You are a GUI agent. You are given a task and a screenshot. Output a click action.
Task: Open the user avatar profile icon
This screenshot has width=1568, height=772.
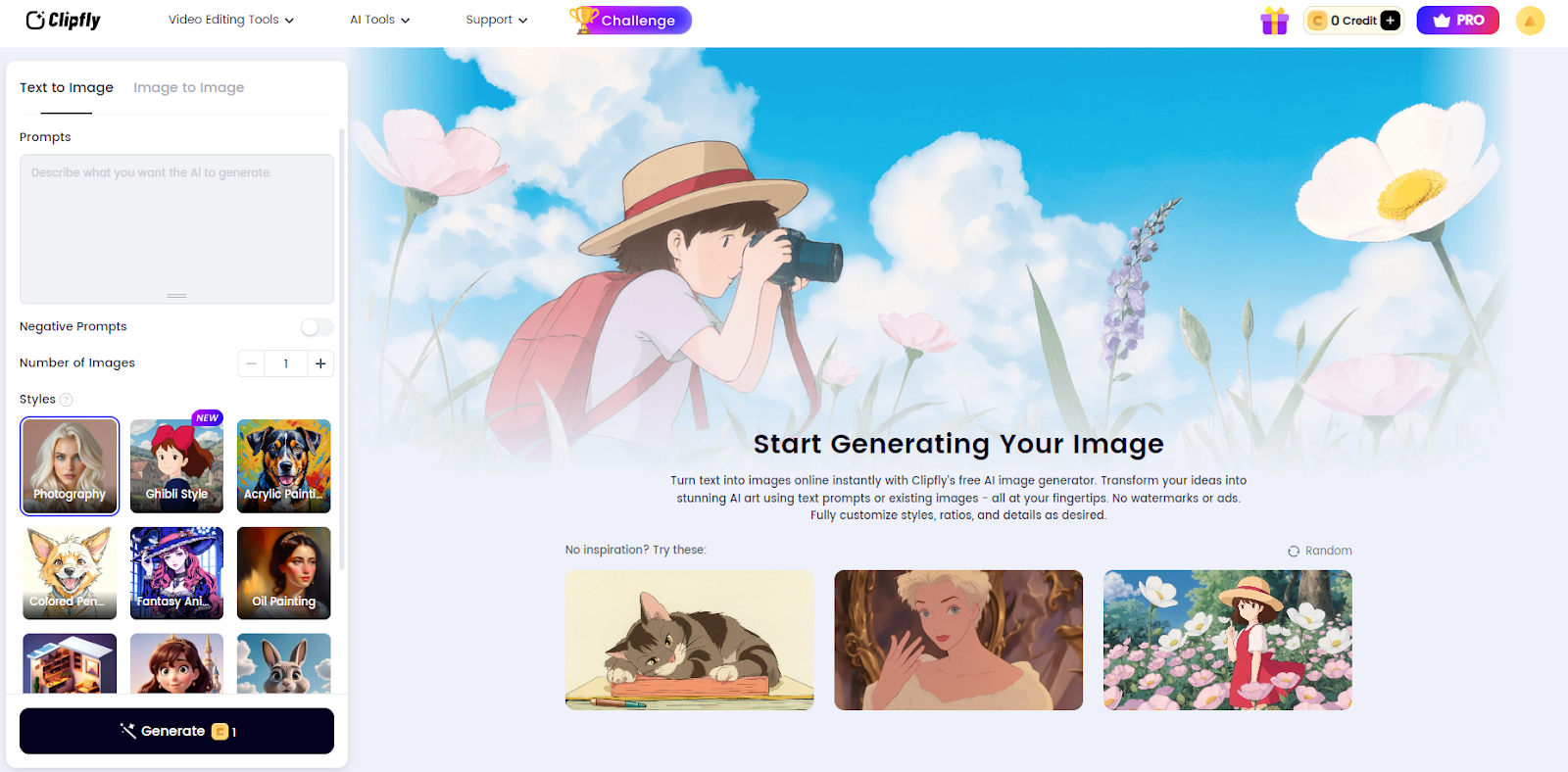[1530, 21]
